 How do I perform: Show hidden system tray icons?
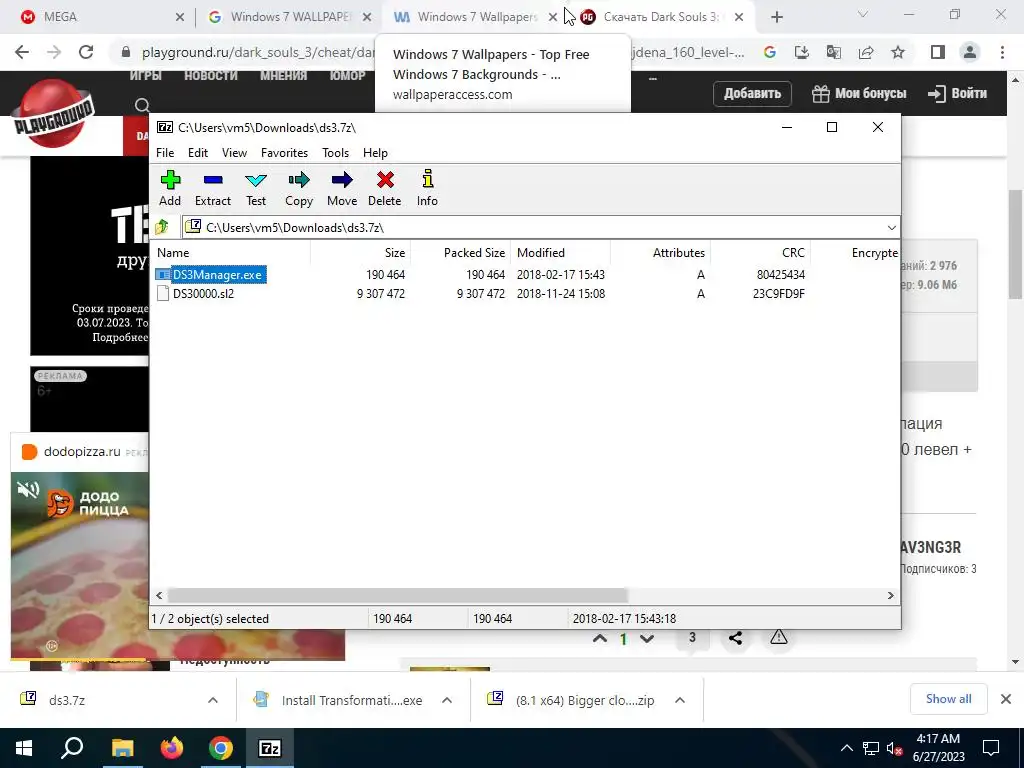tap(846, 748)
